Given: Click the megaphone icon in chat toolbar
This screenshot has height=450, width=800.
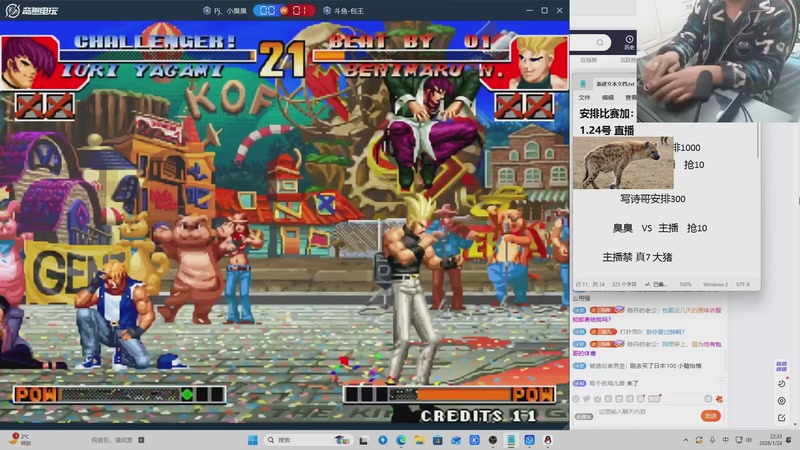Looking at the screenshot, I should (x=587, y=399).
